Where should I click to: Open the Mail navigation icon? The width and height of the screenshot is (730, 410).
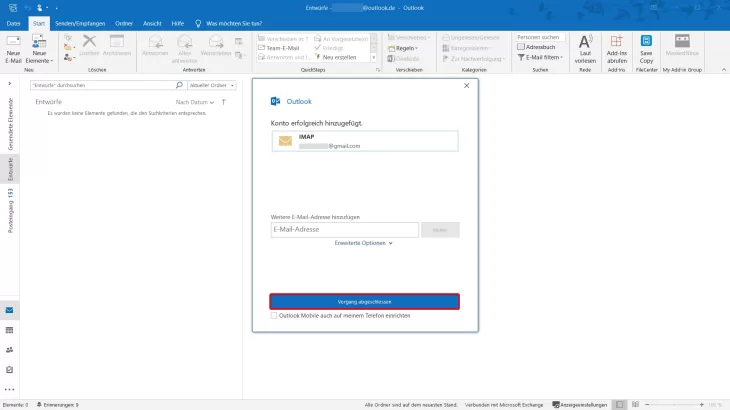click(10, 311)
